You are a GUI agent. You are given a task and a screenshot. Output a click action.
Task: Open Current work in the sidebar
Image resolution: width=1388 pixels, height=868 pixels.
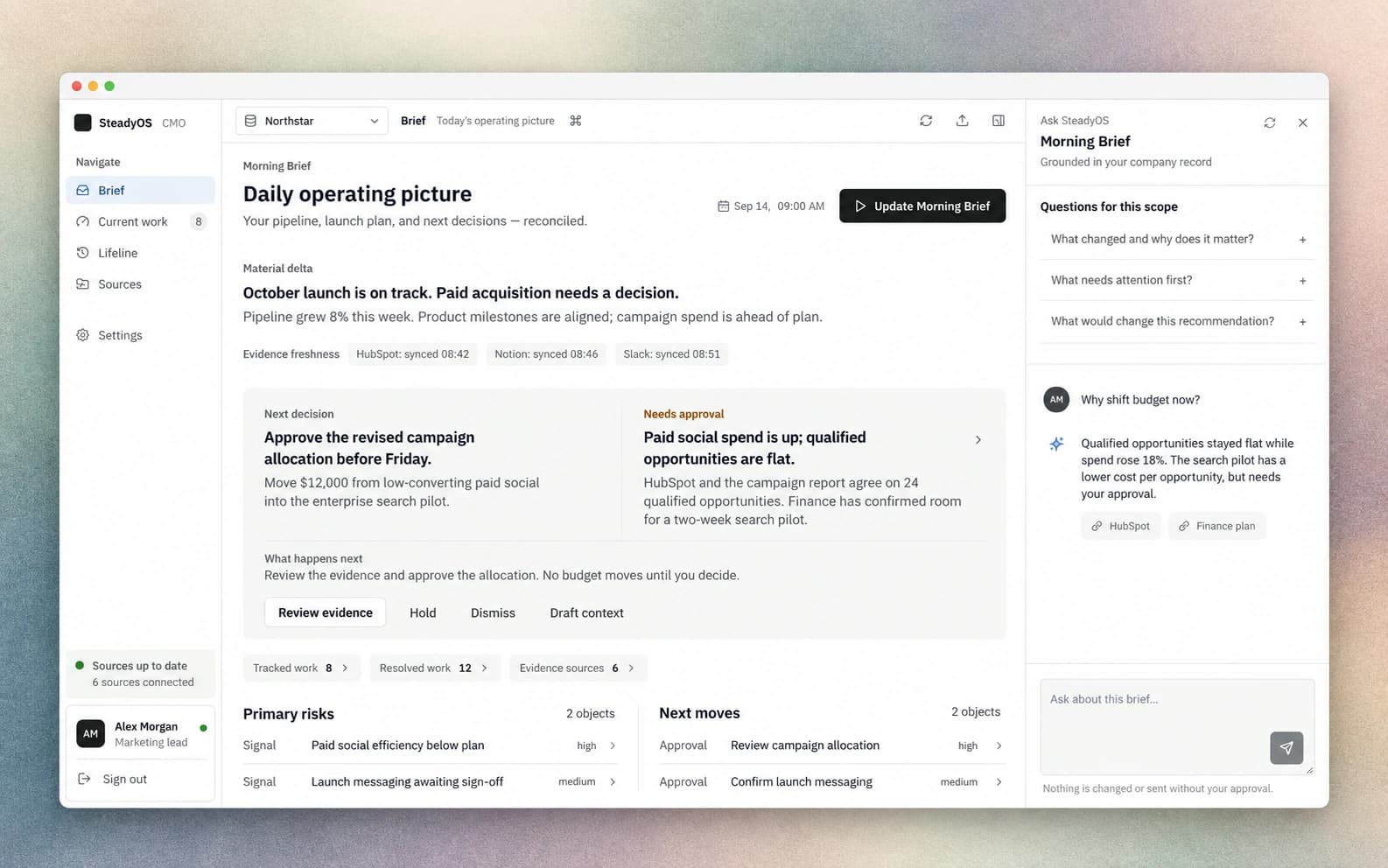[140, 221]
